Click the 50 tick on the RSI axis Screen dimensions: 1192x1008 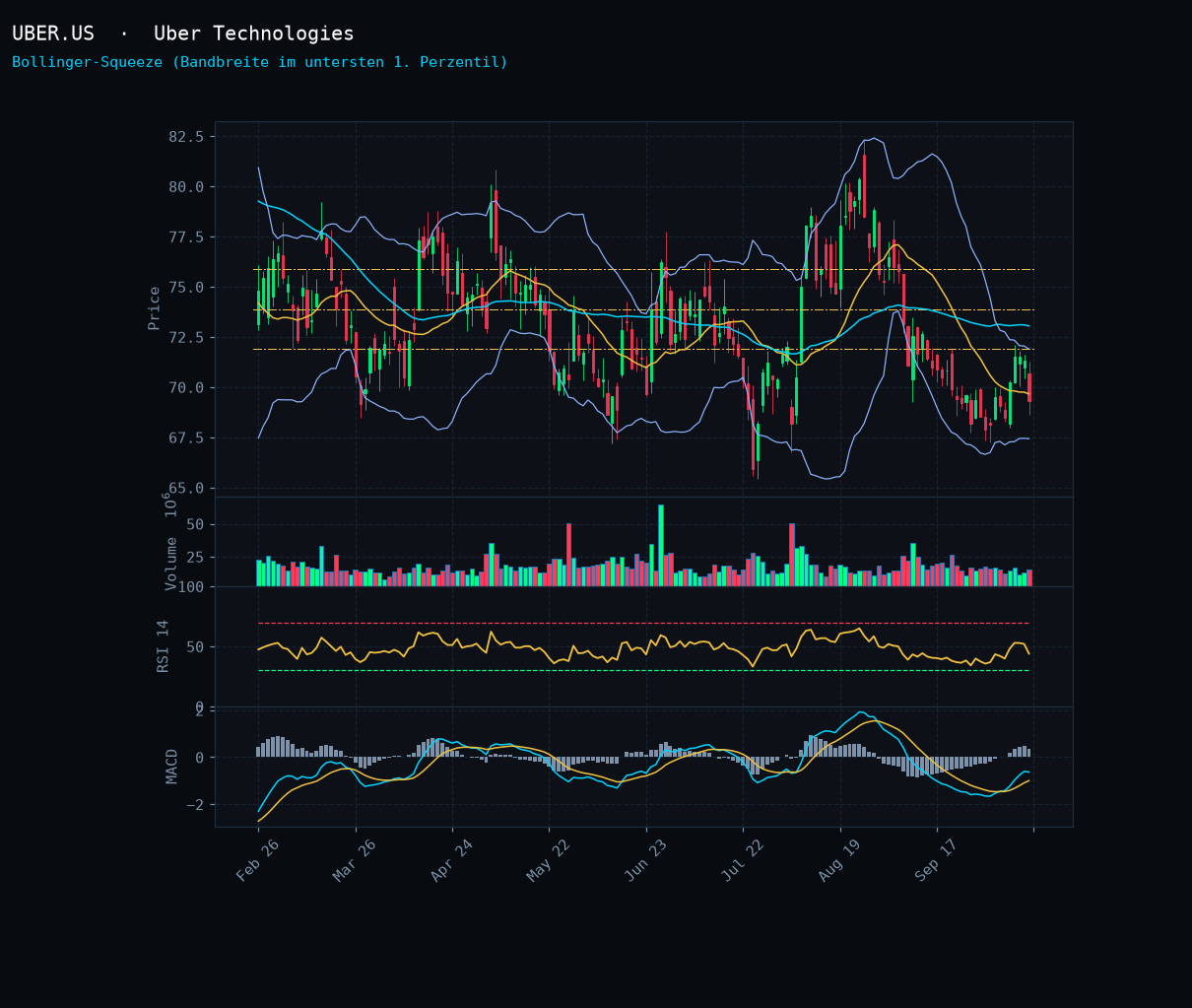[195, 647]
